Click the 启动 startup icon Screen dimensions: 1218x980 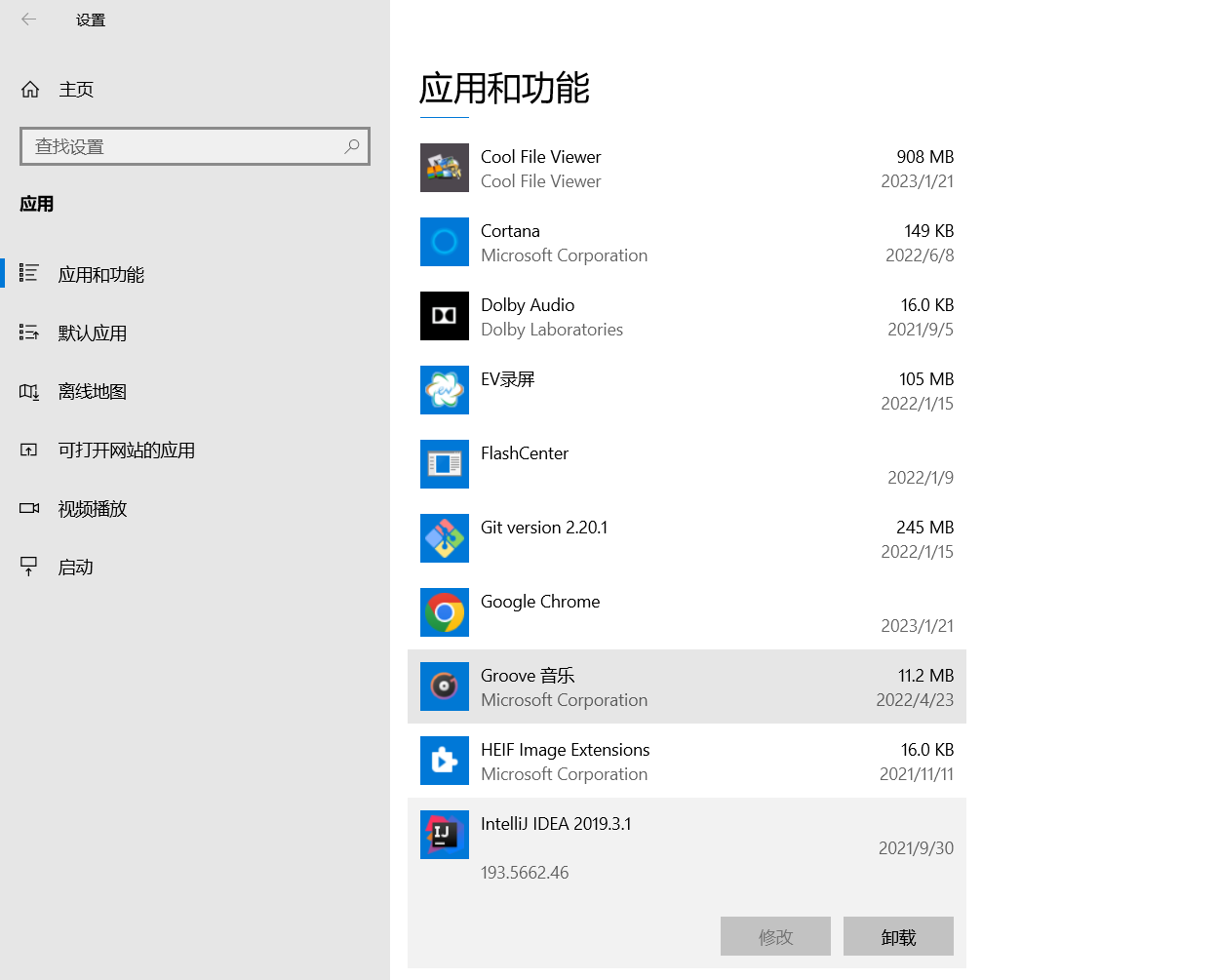[x=29, y=567]
